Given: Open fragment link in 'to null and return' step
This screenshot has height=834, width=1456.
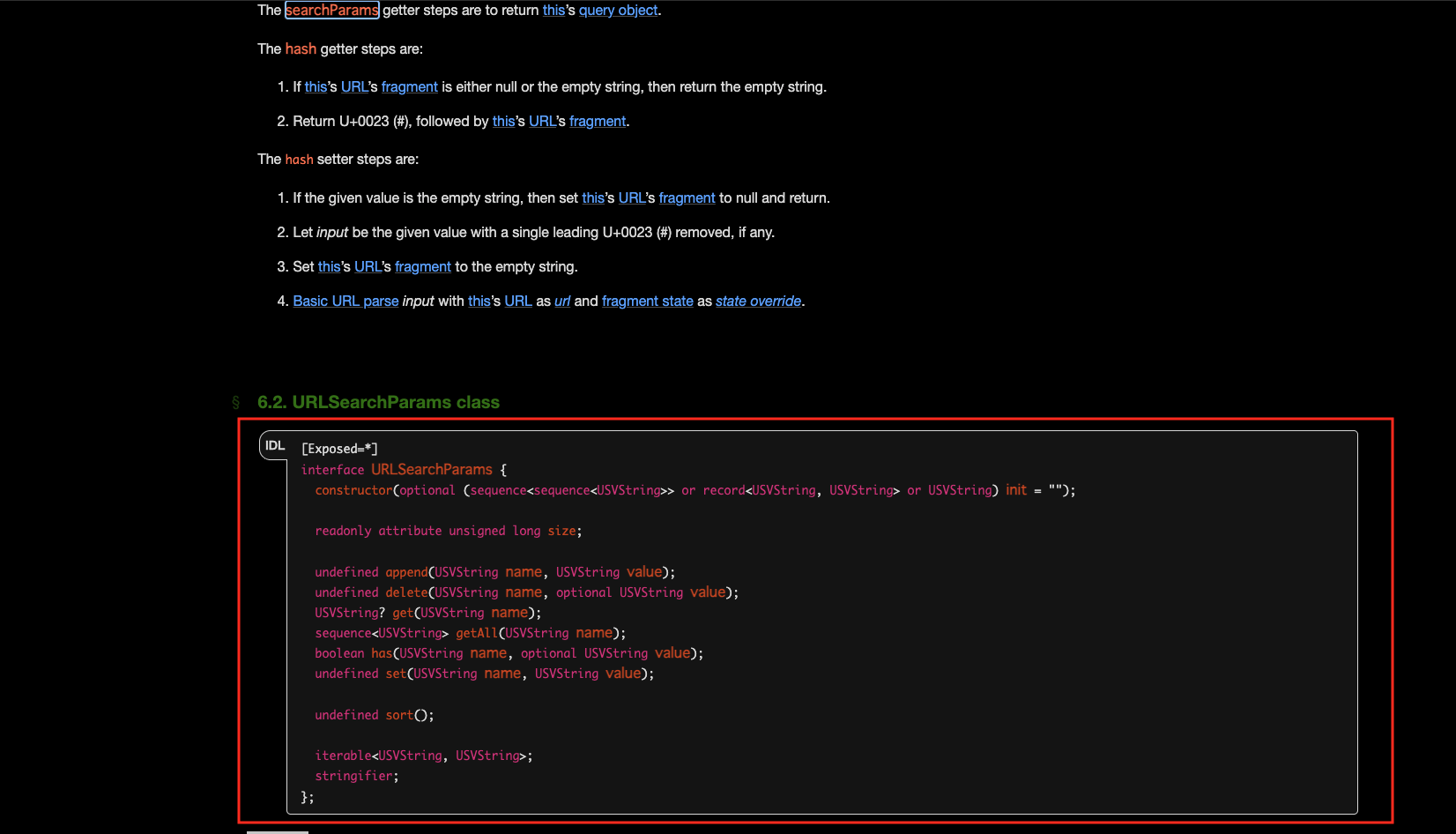Looking at the screenshot, I should click(x=687, y=197).
